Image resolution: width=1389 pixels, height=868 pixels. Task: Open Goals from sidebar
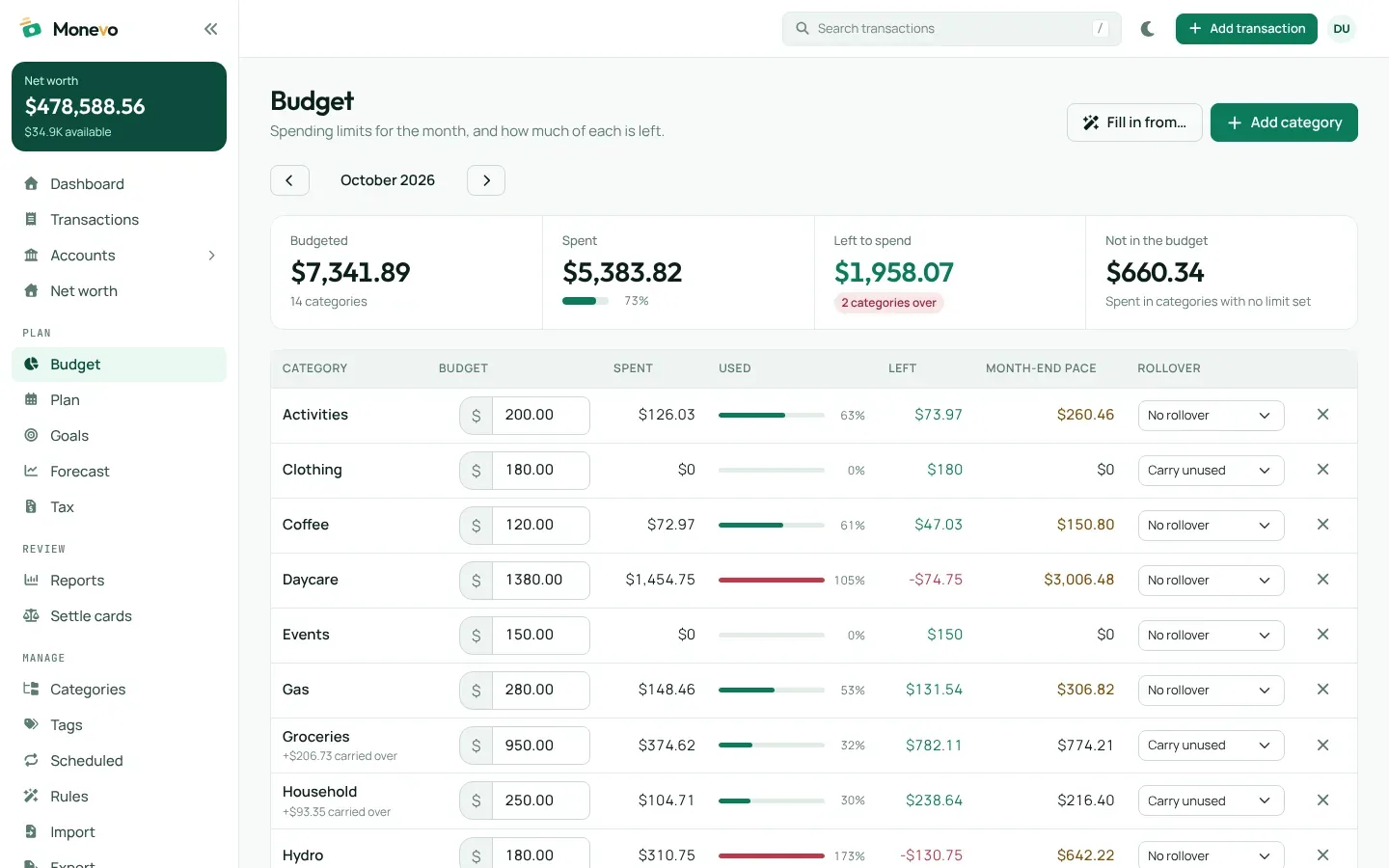coord(119,436)
